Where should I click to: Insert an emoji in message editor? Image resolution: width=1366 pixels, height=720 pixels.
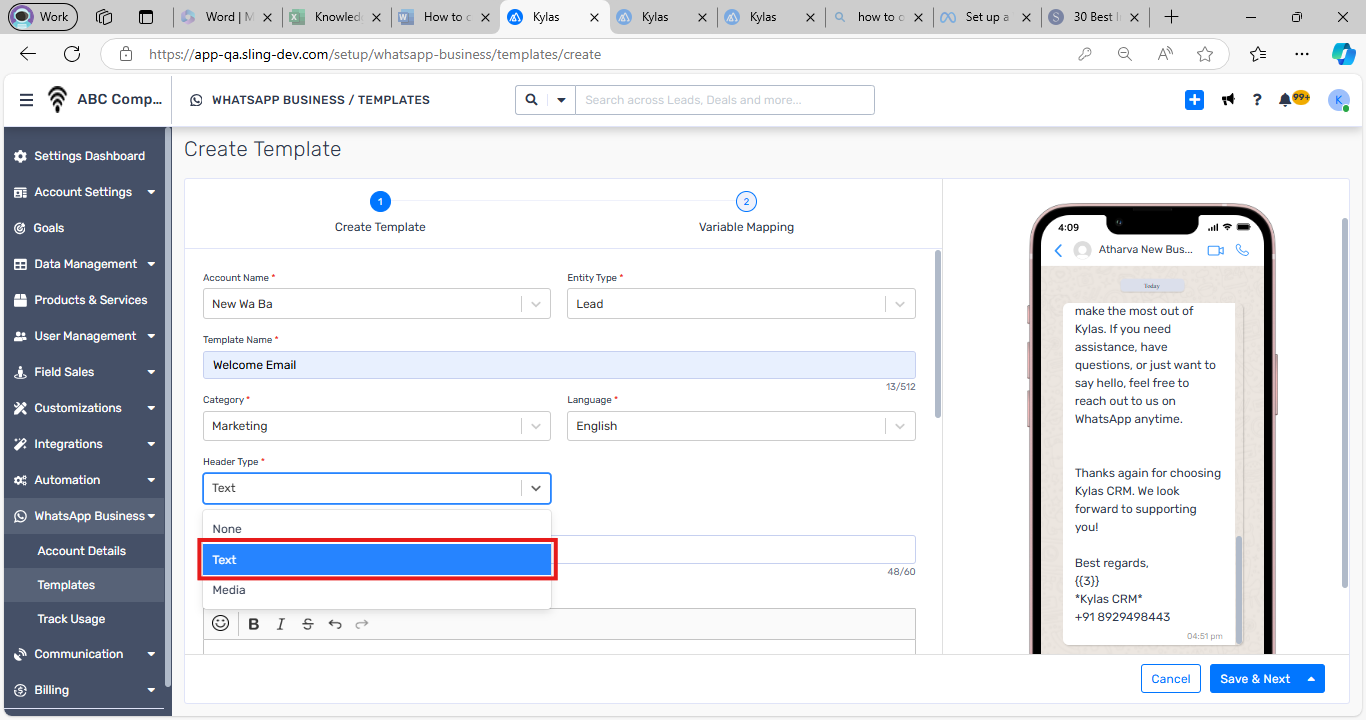[x=221, y=623]
